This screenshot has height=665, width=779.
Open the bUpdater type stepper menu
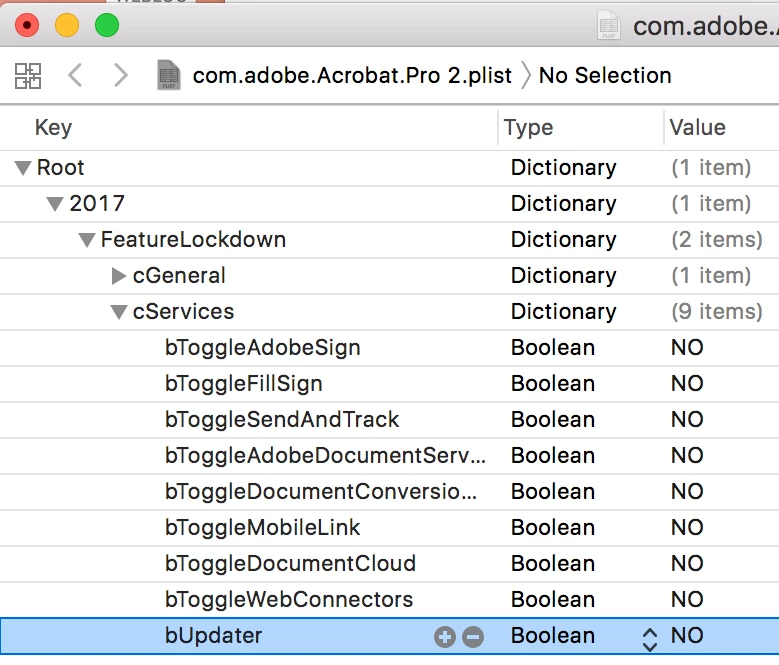(x=650, y=639)
